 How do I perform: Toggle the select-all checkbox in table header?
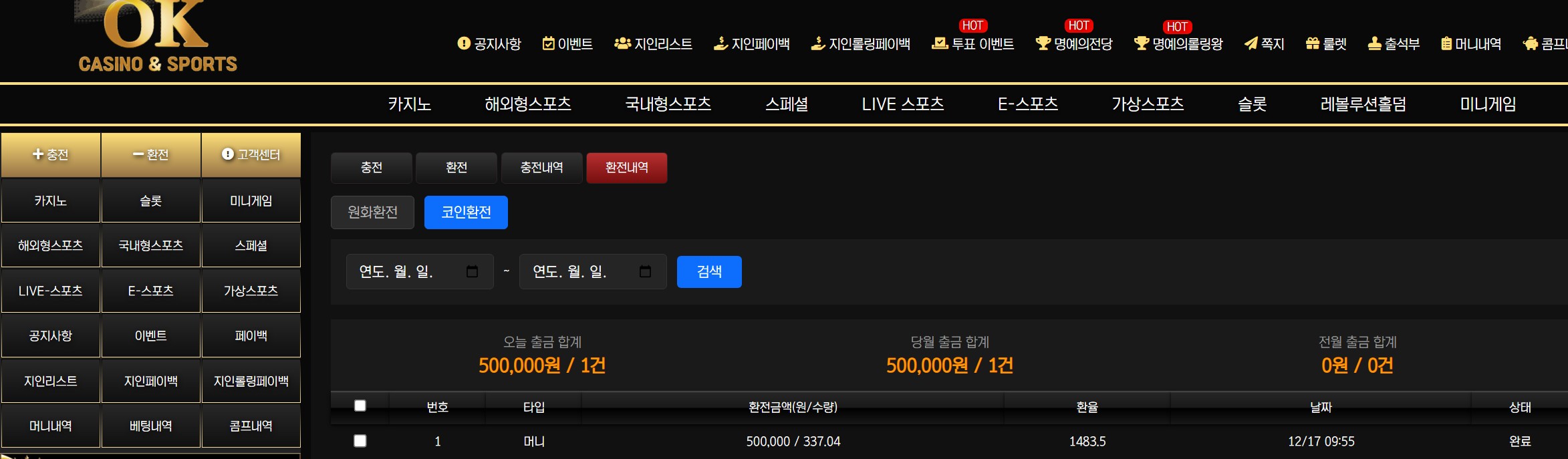click(360, 406)
